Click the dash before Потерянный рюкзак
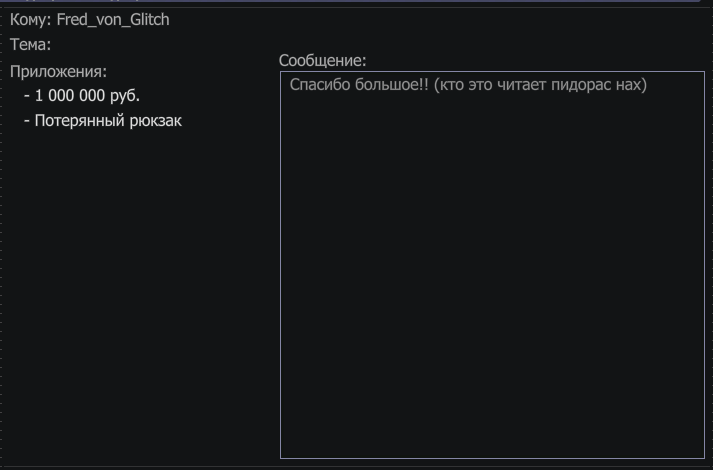The image size is (713, 470). 27,121
